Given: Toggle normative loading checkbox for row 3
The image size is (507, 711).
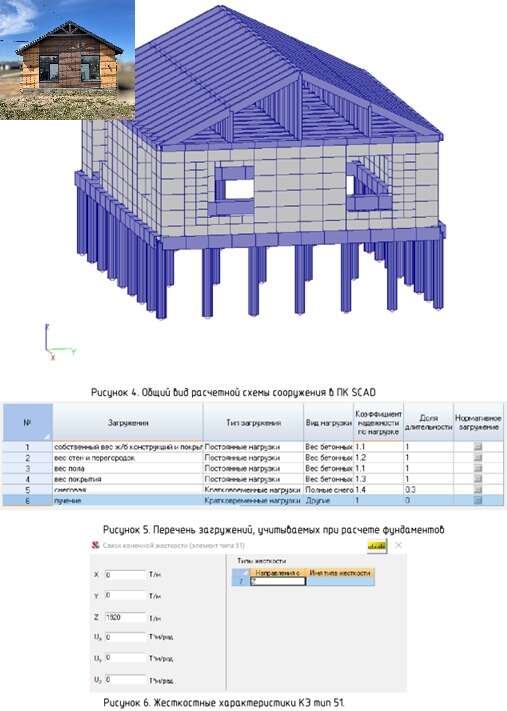Looking at the screenshot, I should 478,468.
